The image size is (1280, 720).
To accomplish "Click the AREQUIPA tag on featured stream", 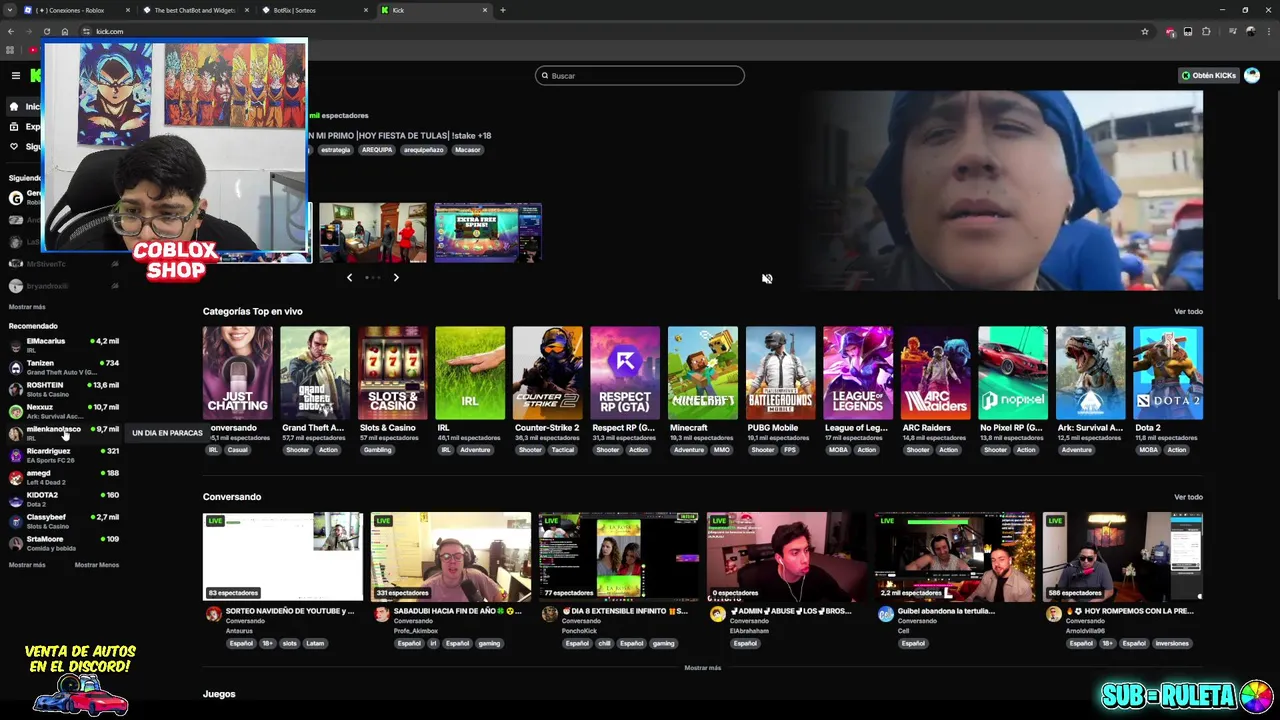I will coord(377,150).
